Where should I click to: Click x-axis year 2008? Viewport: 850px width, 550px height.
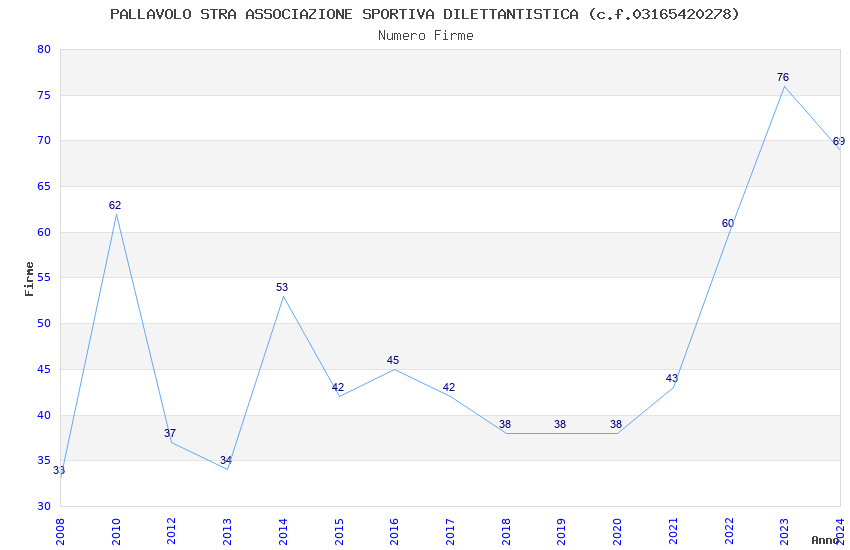pos(60,532)
